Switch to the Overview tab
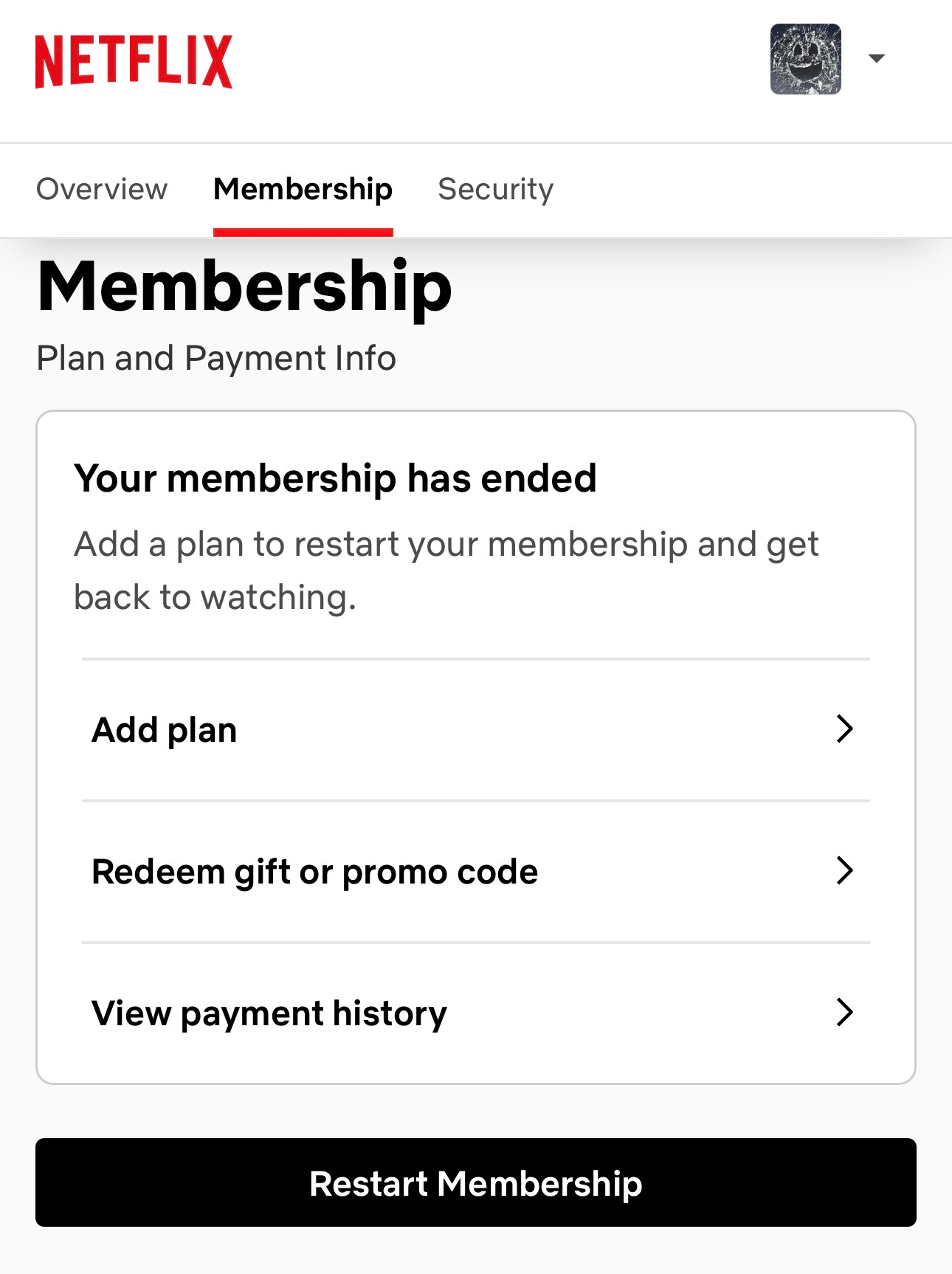Image resolution: width=952 pixels, height=1274 pixels. pos(102,189)
